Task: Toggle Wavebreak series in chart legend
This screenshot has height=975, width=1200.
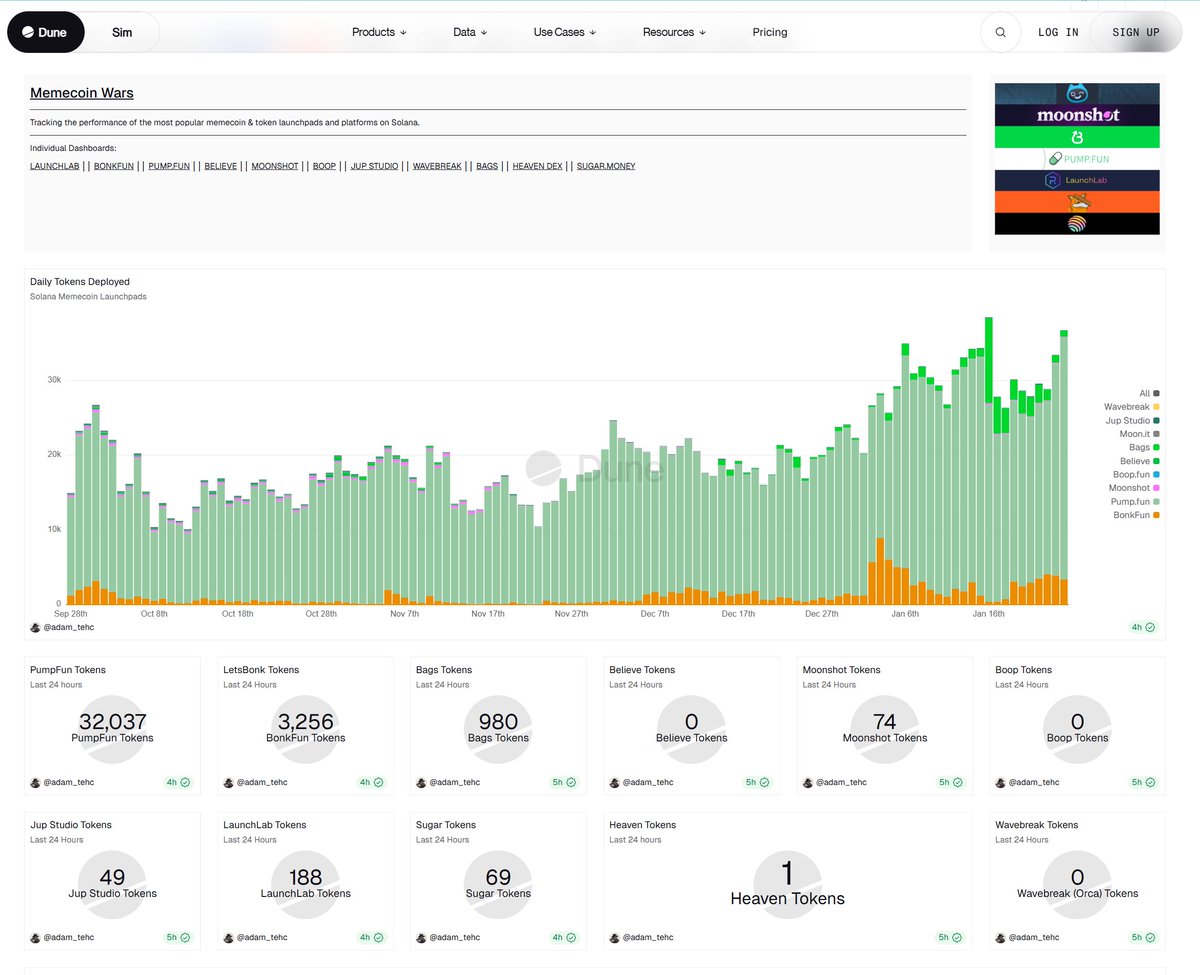Action: [x=1132, y=407]
